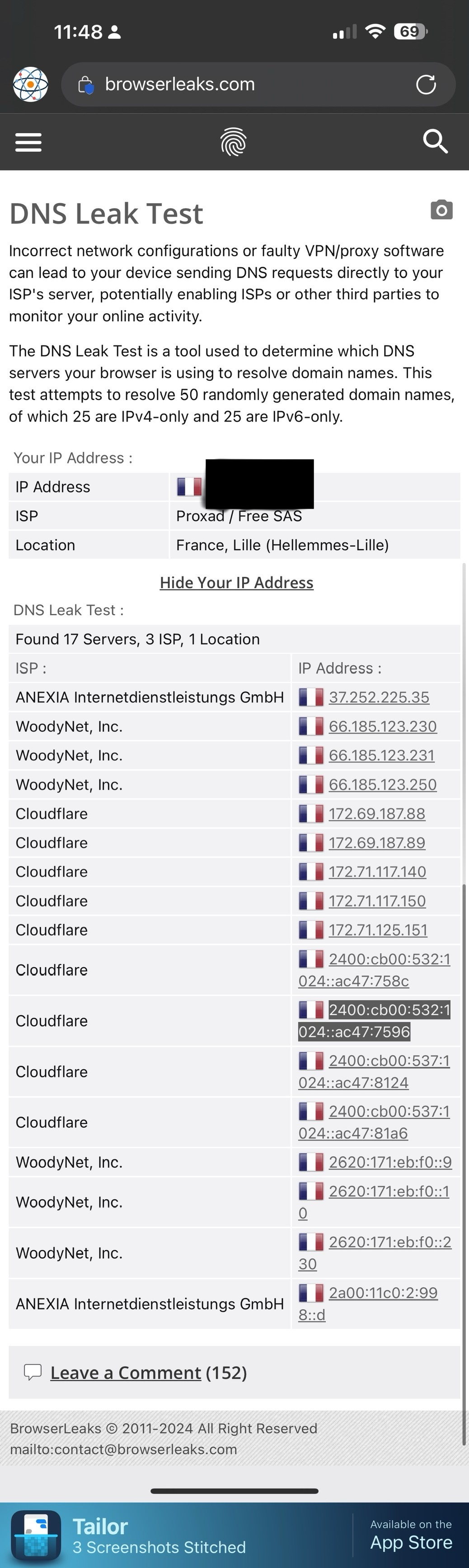Open IP link 37.252.225.35
The width and height of the screenshot is (469, 1568).
(379, 697)
